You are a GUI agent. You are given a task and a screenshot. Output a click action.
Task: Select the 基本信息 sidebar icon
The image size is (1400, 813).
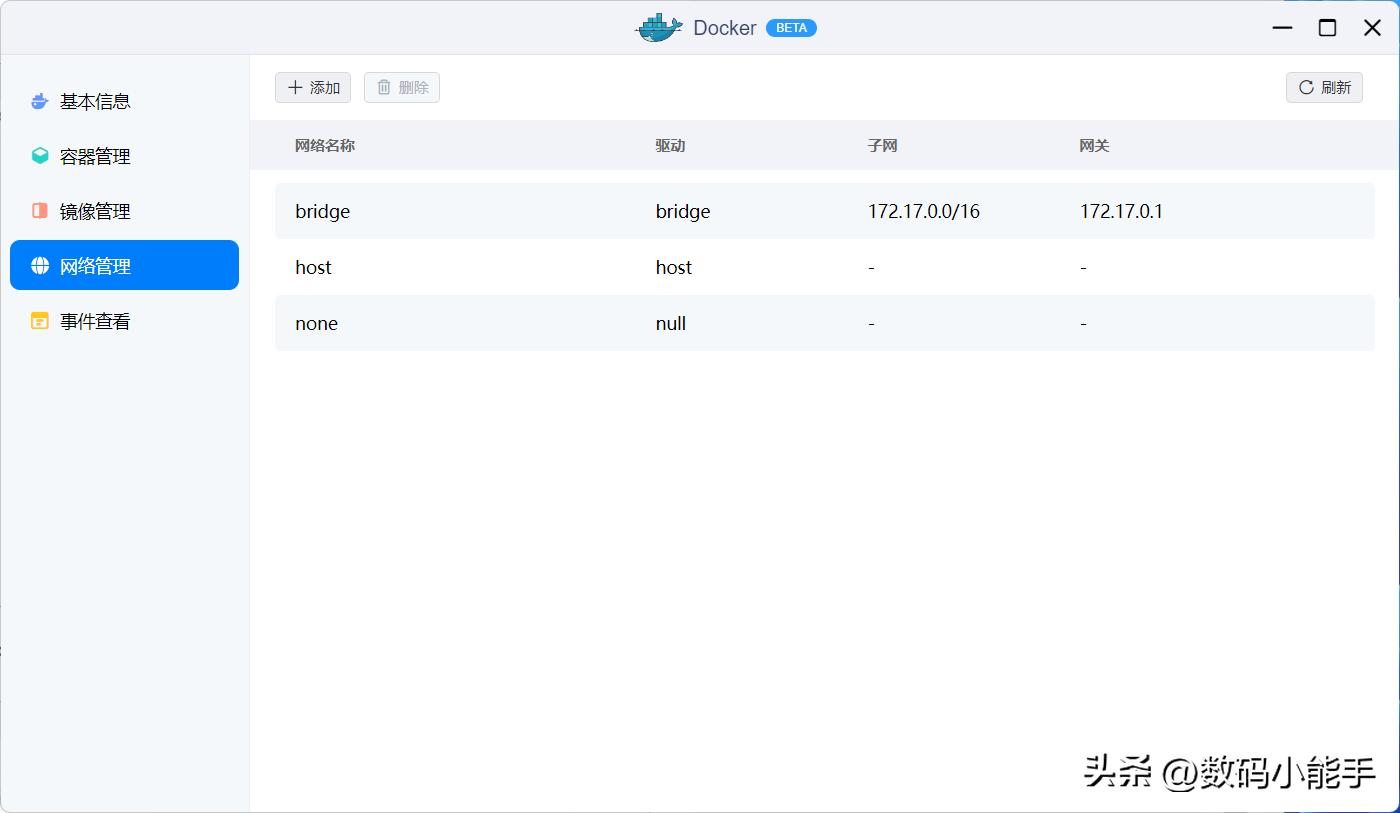pos(39,100)
